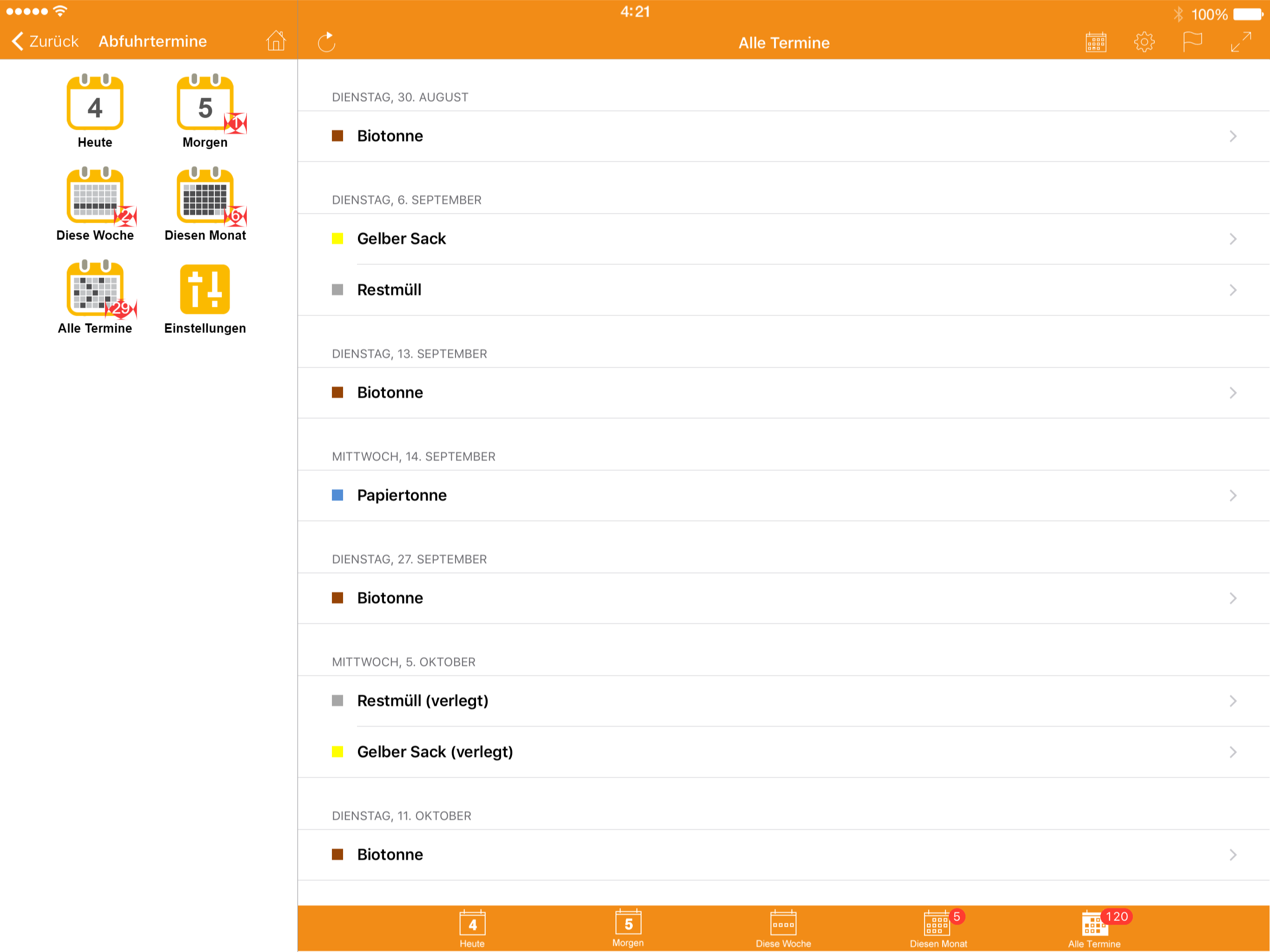
Task: Open the Morgen calendar icon in sidebar
Action: click(x=205, y=103)
